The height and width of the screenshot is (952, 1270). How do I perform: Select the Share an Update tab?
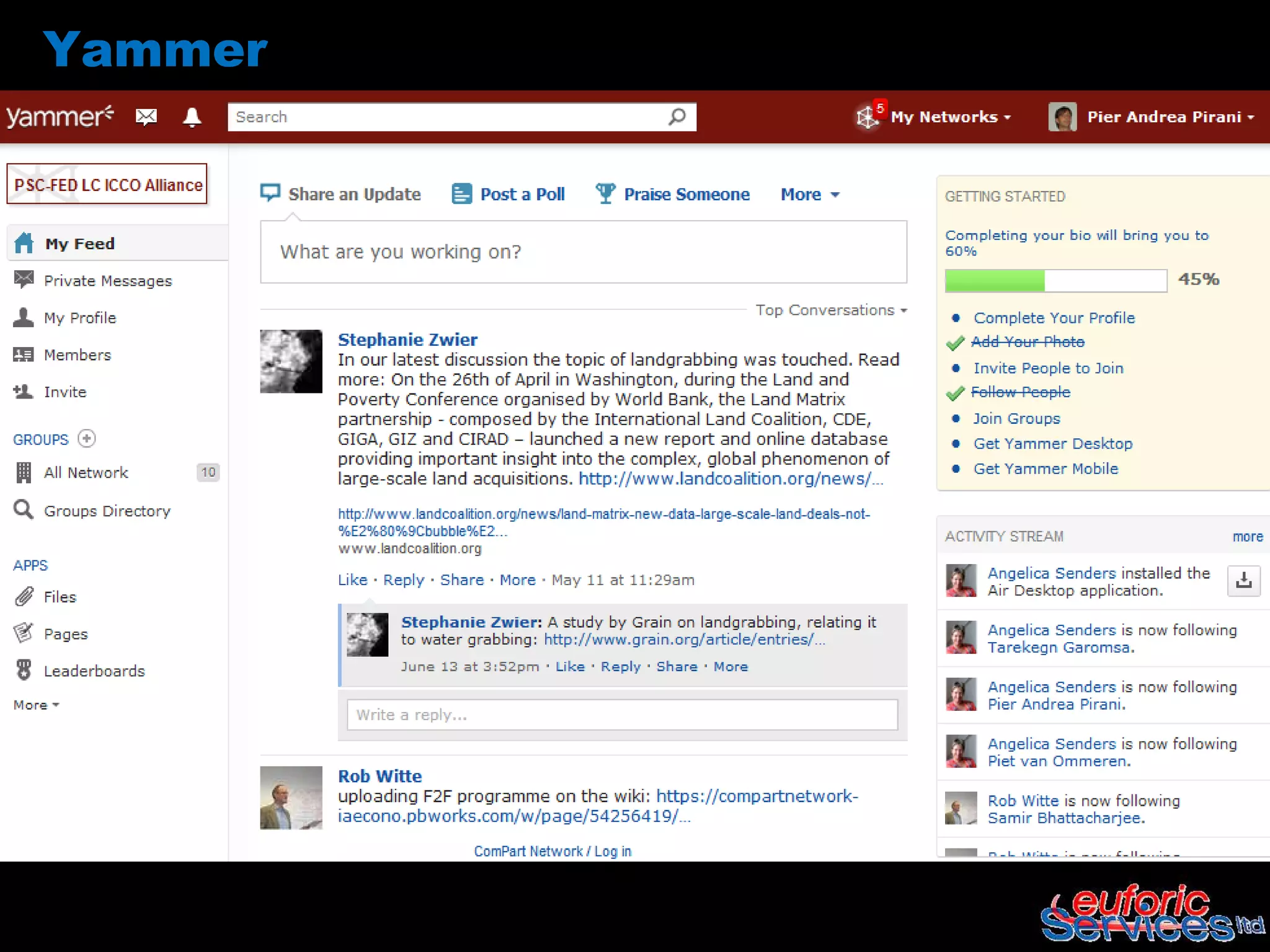tap(340, 194)
